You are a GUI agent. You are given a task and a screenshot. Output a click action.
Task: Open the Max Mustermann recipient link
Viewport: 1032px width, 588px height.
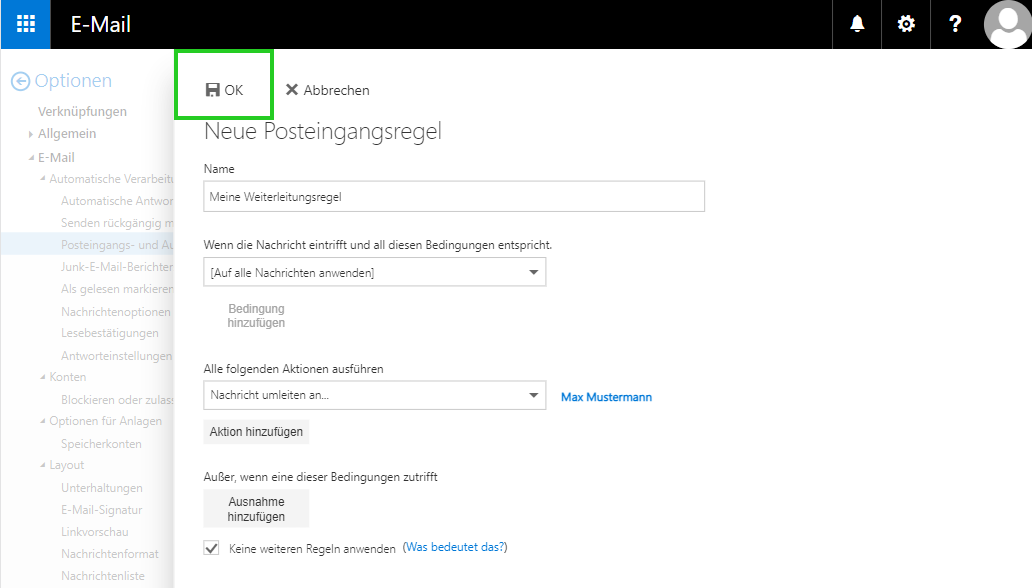pos(606,397)
